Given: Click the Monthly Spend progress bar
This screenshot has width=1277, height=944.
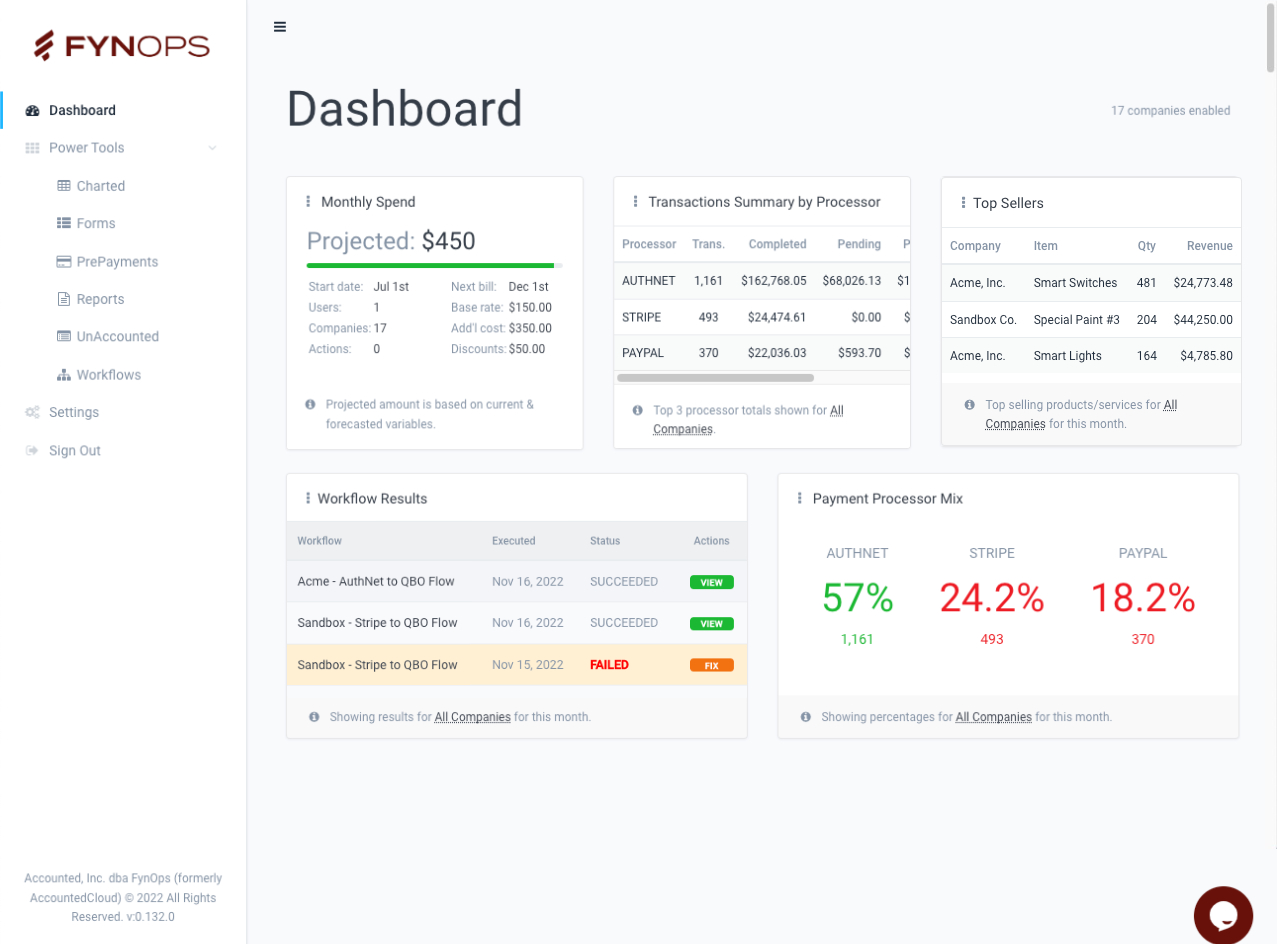Looking at the screenshot, I should (x=435, y=266).
